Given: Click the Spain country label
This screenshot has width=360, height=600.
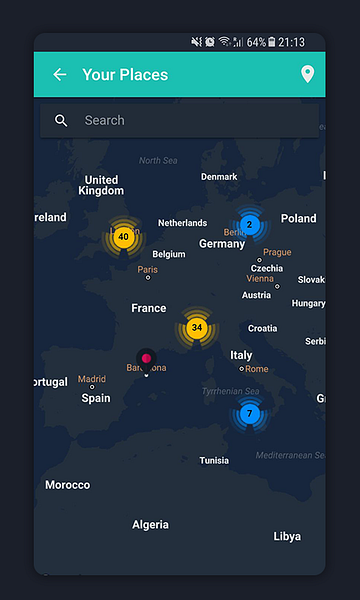Looking at the screenshot, I should [x=96, y=398].
